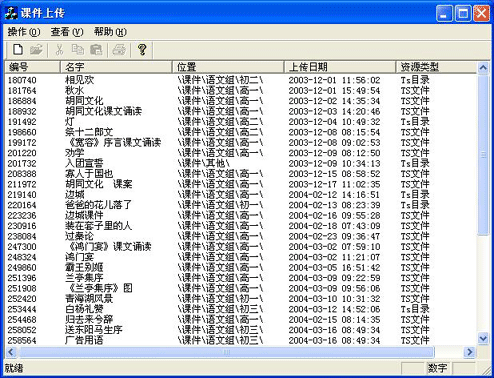
Task: Click the Print toolbar icon
Action: pyautogui.click(x=119, y=50)
